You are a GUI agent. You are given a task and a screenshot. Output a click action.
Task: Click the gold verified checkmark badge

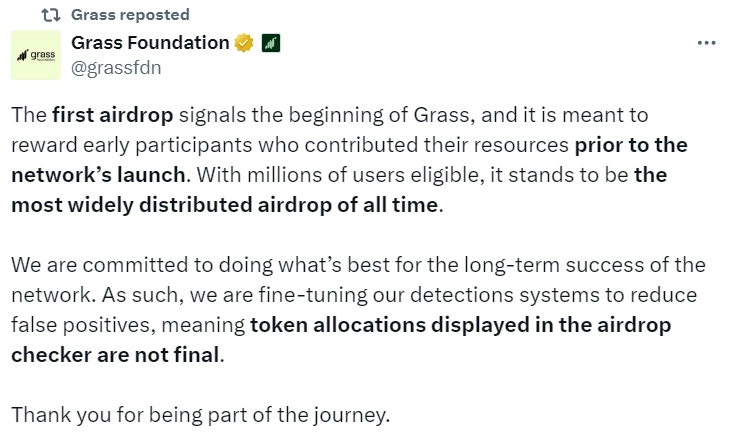[x=244, y=43]
